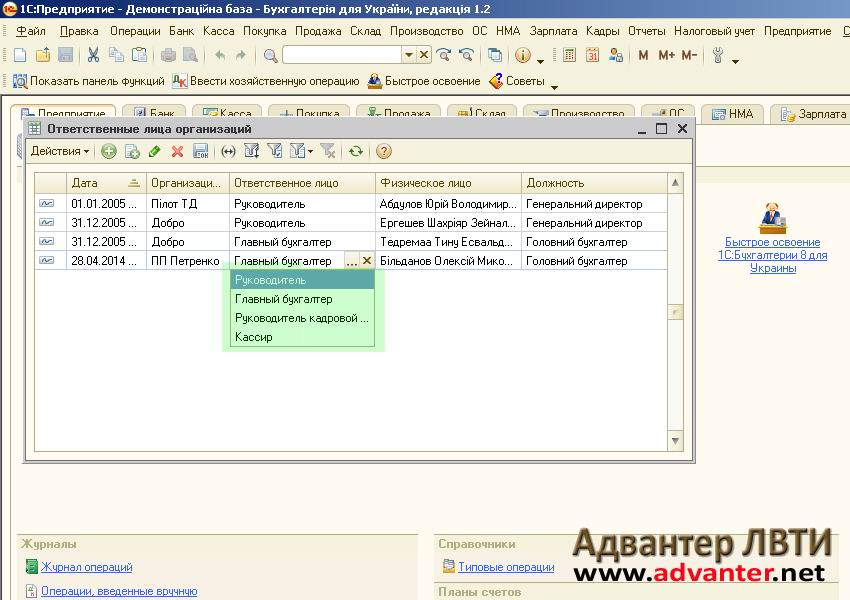
Task: Open the Действия dropdown menu
Action: point(60,151)
